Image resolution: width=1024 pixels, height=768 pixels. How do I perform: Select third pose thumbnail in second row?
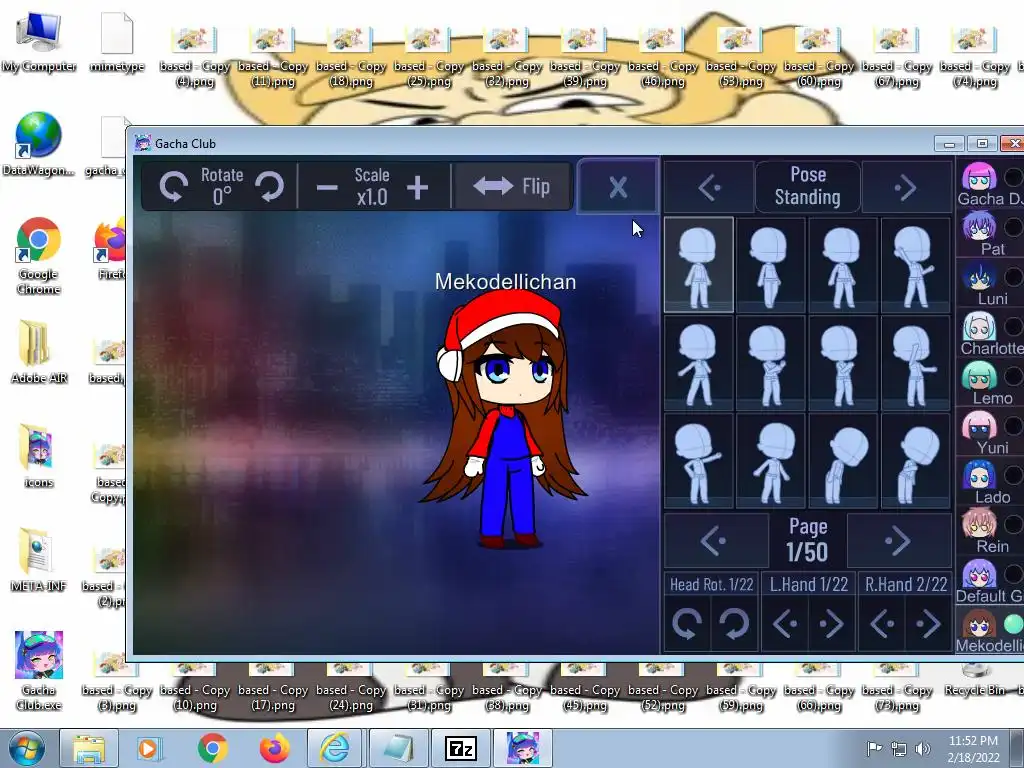pyautogui.click(x=843, y=363)
